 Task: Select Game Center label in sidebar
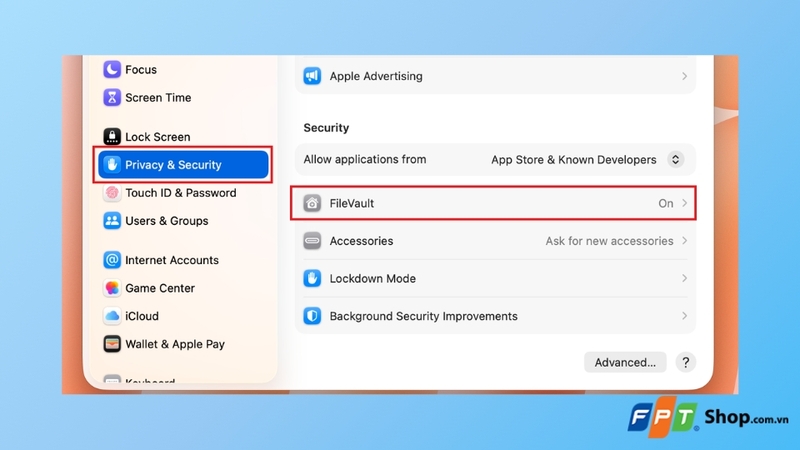[160, 288]
